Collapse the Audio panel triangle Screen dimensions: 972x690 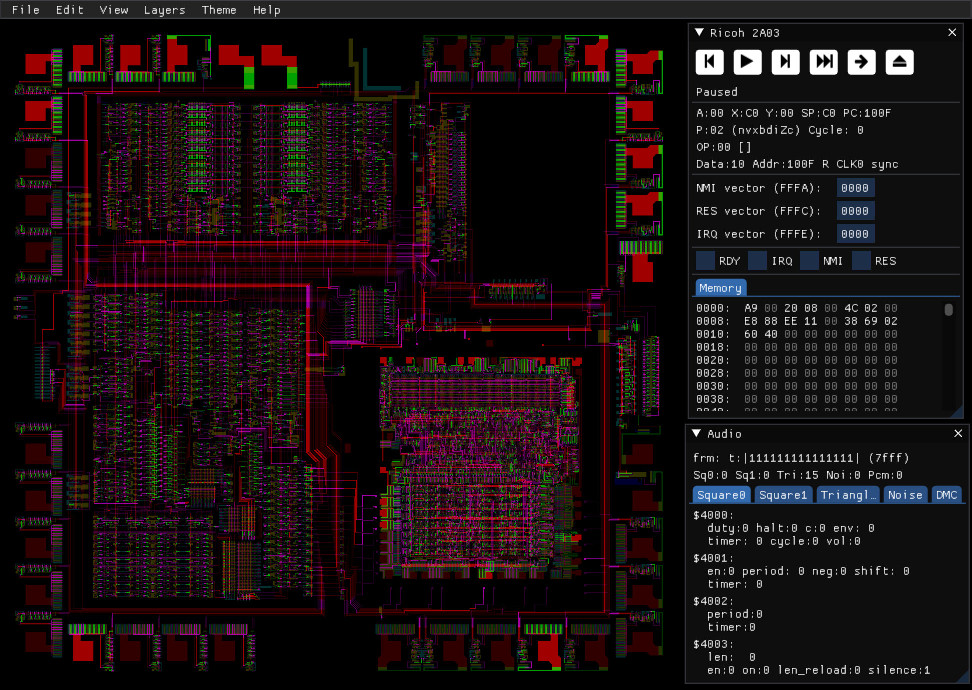(x=697, y=433)
